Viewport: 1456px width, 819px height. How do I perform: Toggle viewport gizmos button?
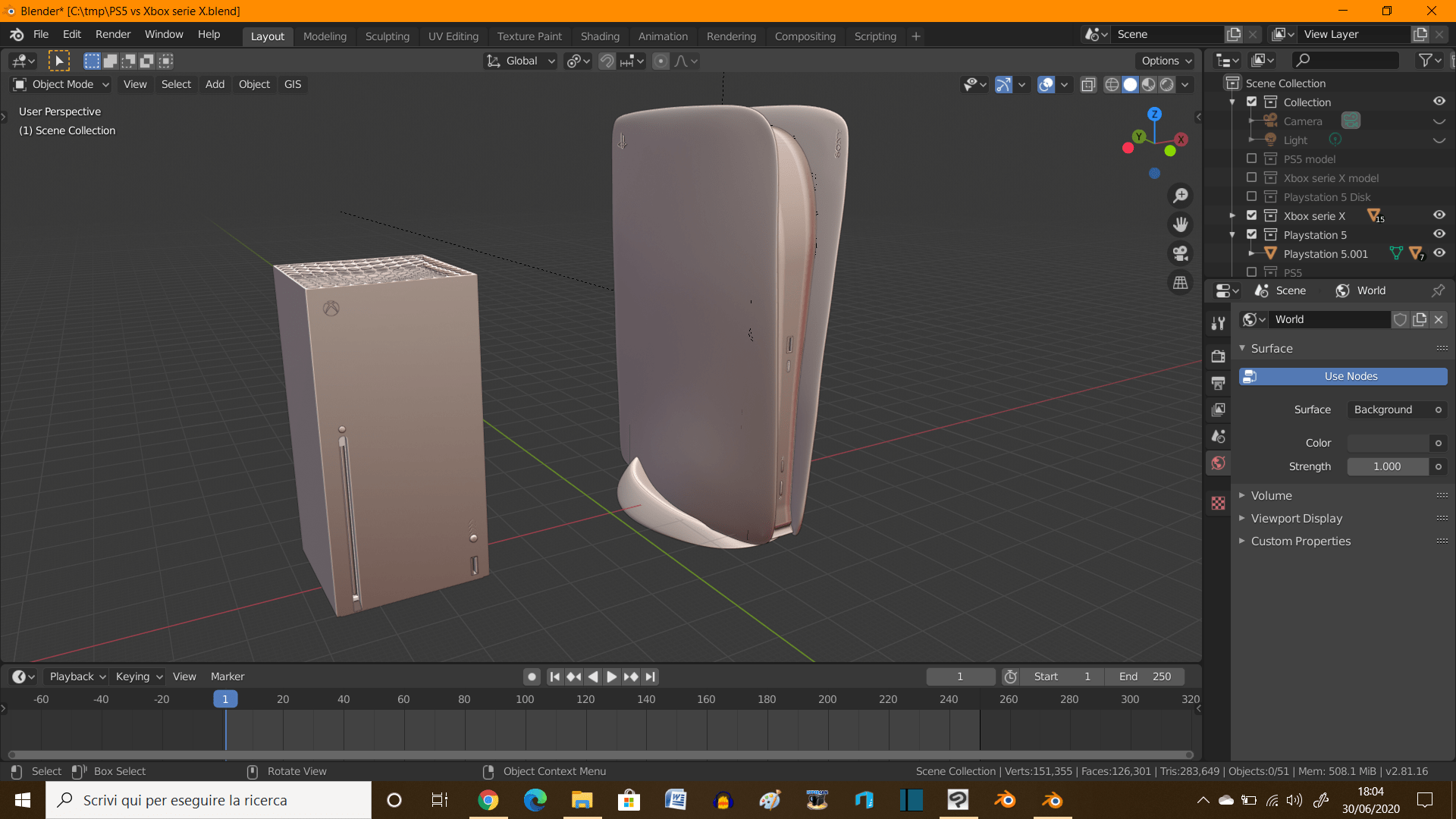point(1003,85)
